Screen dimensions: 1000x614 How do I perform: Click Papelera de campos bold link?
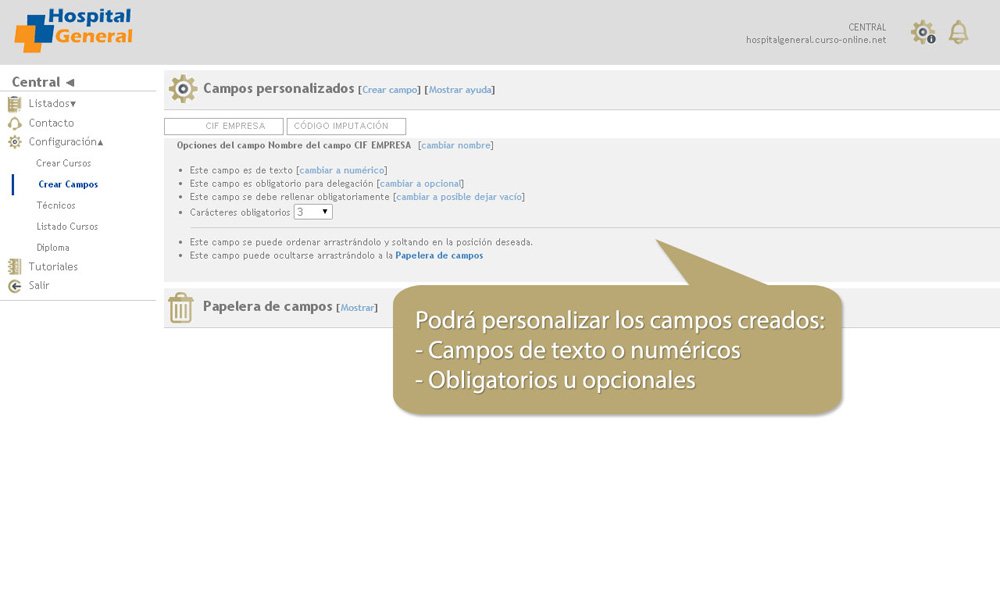tap(439, 256)
